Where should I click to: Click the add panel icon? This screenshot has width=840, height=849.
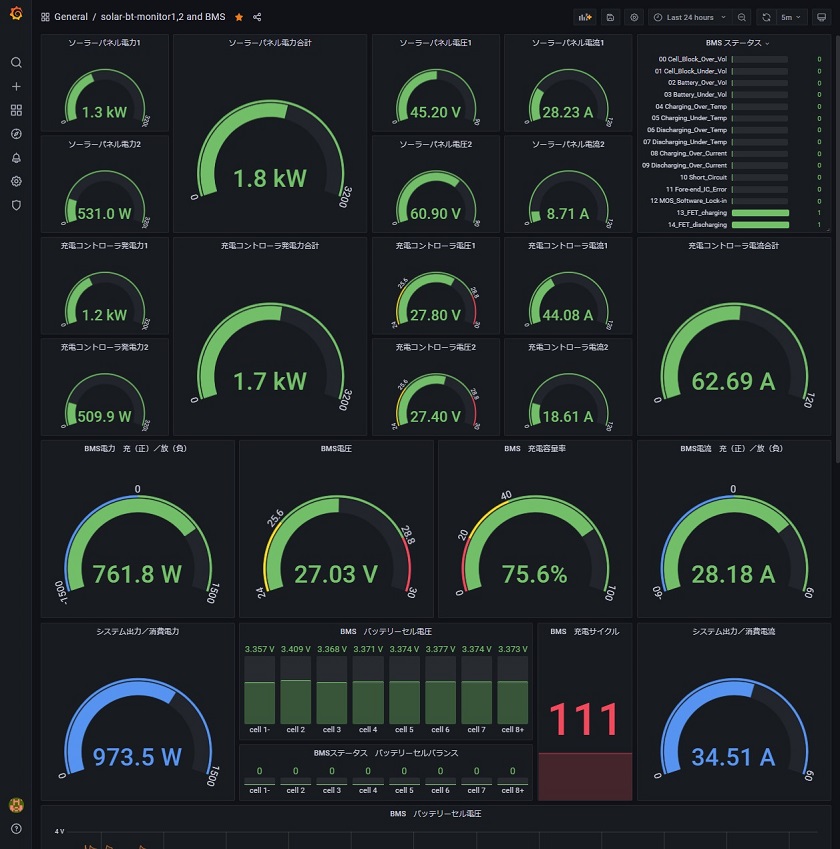pos(585,17)
